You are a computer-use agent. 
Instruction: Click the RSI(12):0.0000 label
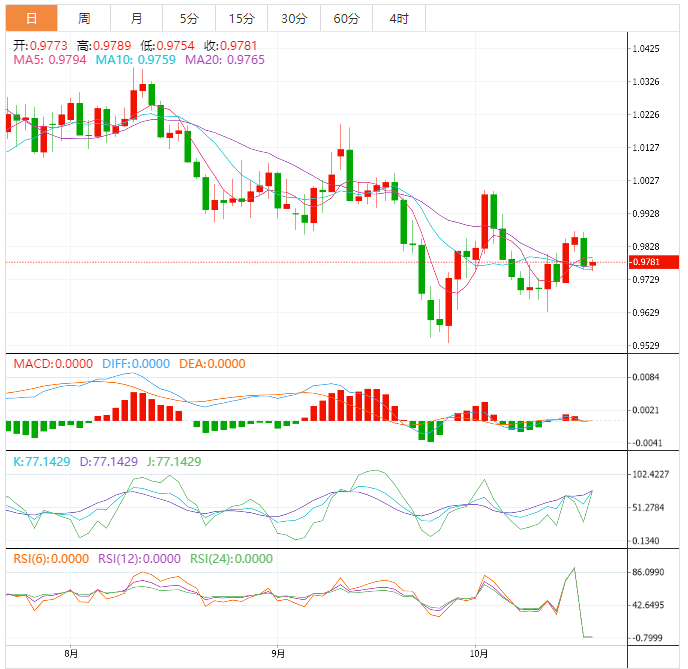coord(139,559)
